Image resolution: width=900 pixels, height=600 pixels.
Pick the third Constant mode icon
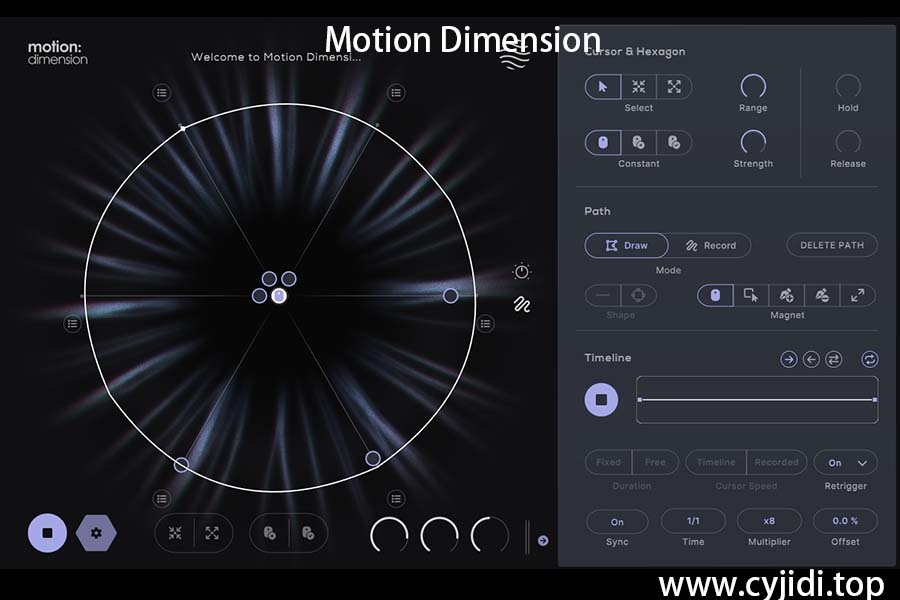click(x=674, y=142)
